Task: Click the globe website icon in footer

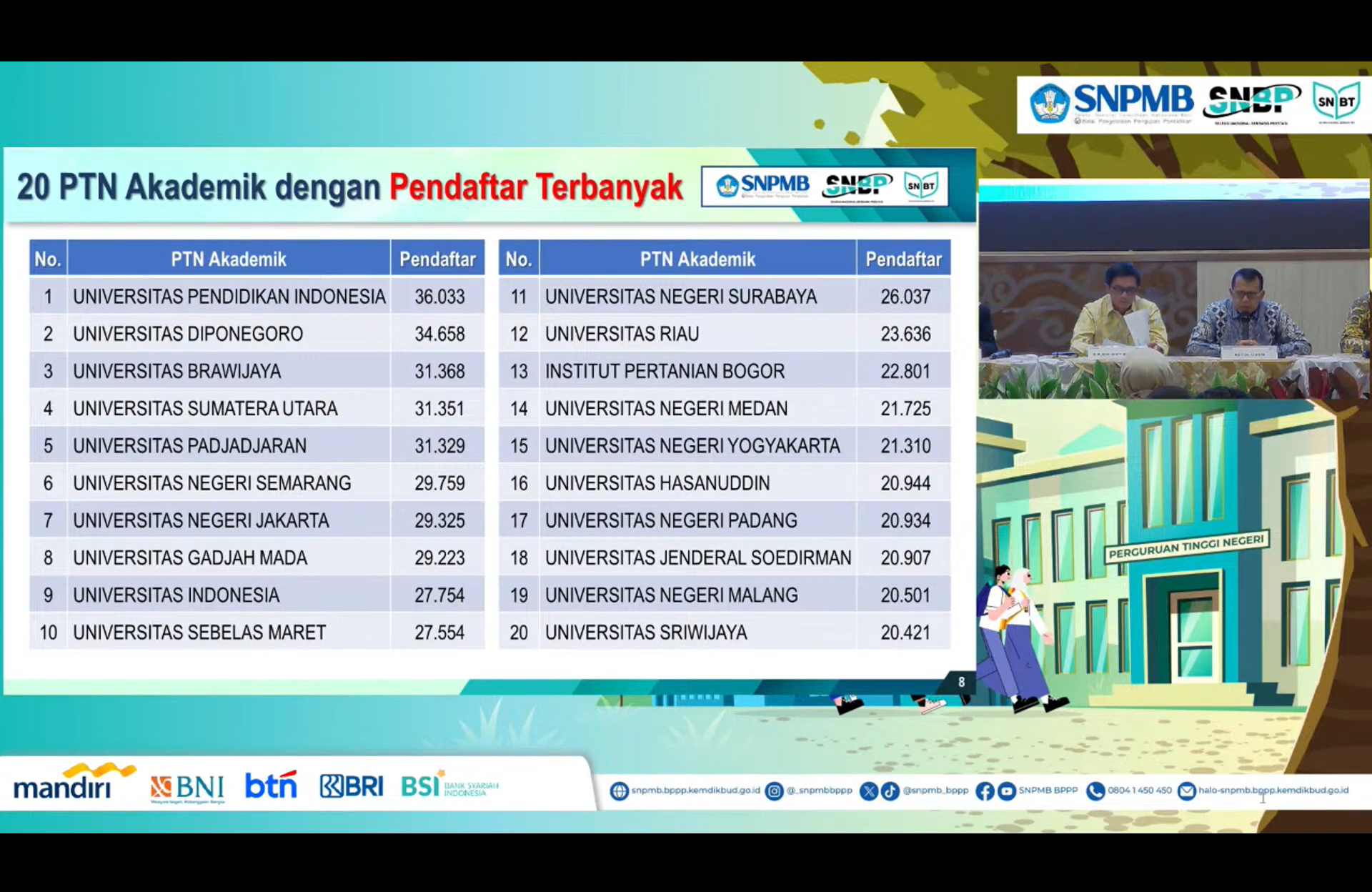Action: [x=619, y=791]
